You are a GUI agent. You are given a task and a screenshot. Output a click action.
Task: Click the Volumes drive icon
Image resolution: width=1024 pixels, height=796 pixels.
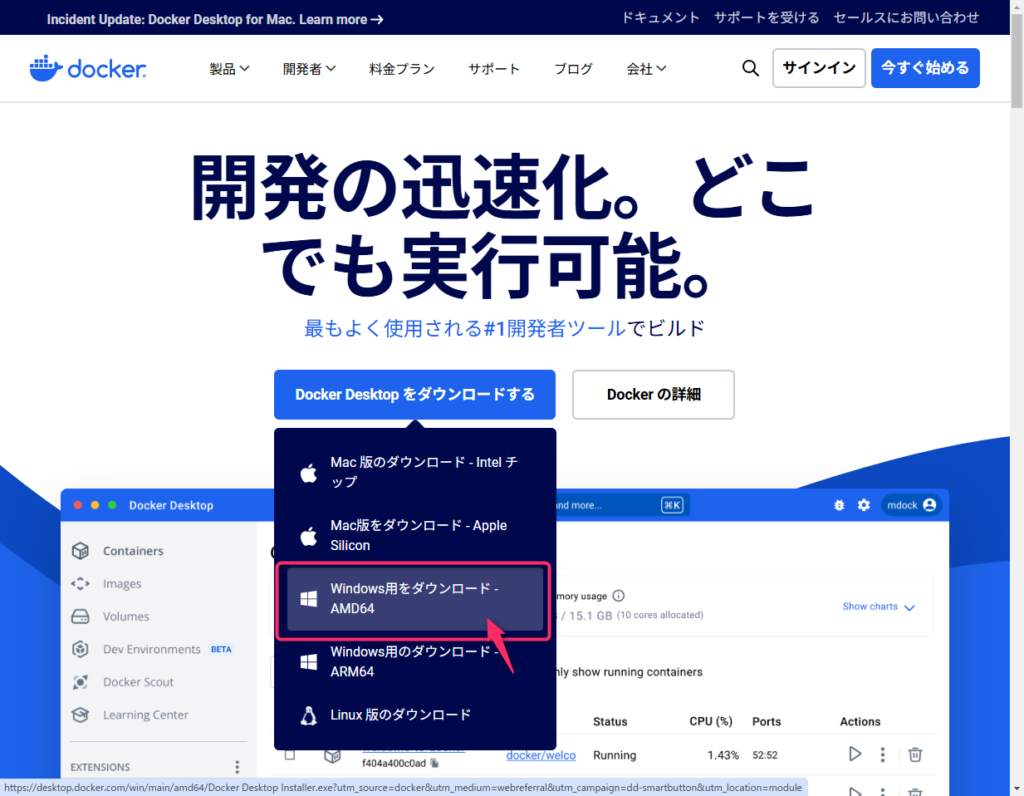coord(80,616)
